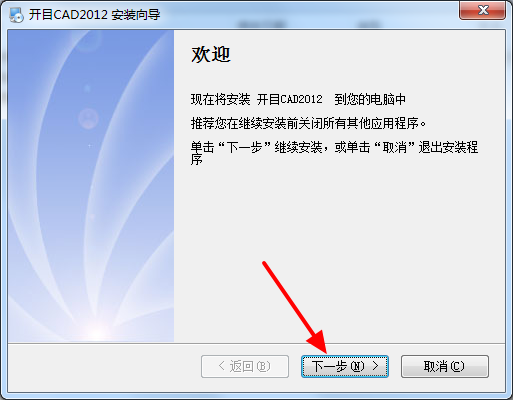Cancel setup with the 取消(C) button
This screenshot has width=513, height=400.
coord(445,366)
